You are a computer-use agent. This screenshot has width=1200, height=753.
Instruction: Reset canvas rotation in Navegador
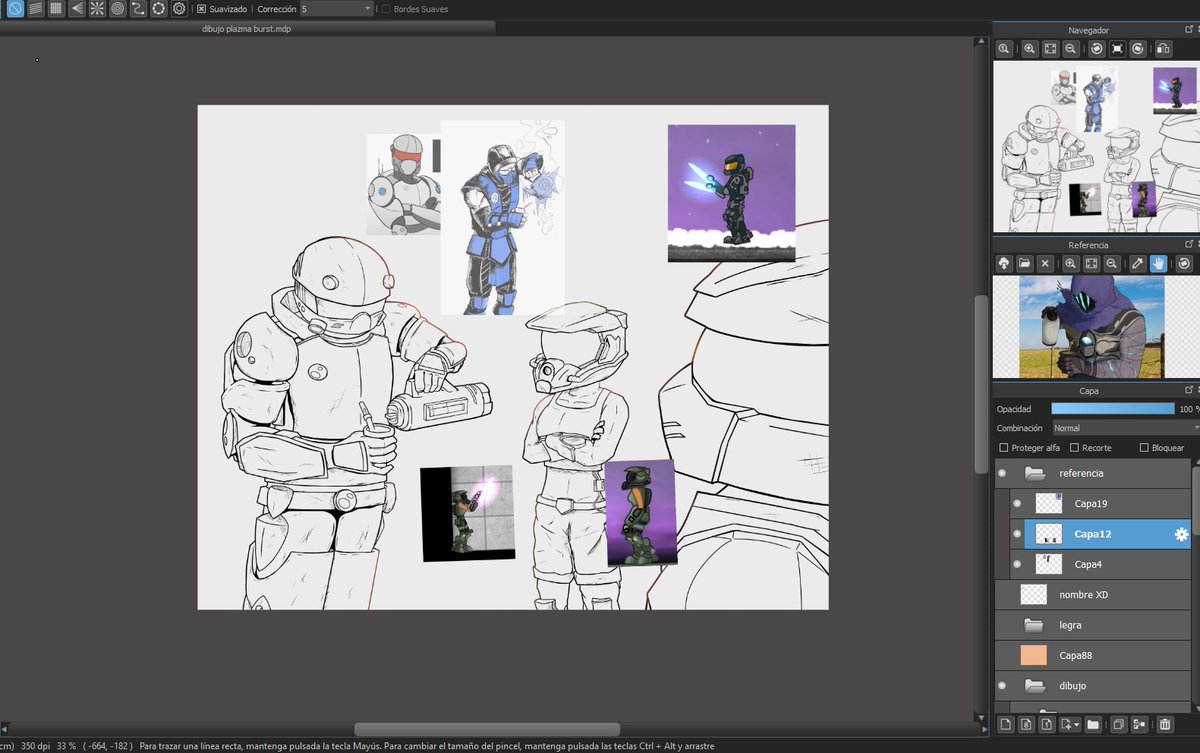point(1117,48)
